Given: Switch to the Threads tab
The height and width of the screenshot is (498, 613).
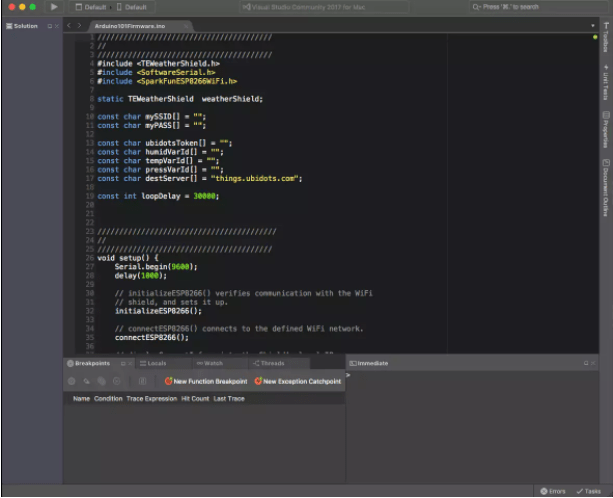Looking at the screenshot, I should pyautogui.click(x=267, y=363).
